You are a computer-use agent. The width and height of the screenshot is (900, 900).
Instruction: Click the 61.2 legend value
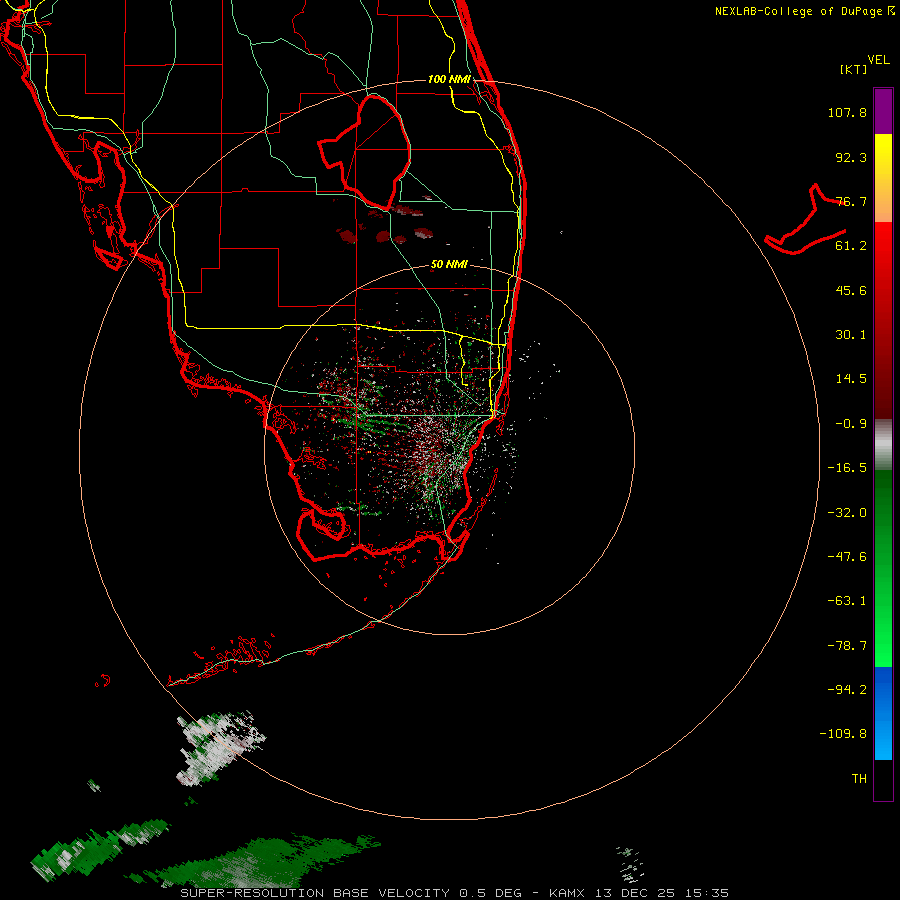coord(851,246)
